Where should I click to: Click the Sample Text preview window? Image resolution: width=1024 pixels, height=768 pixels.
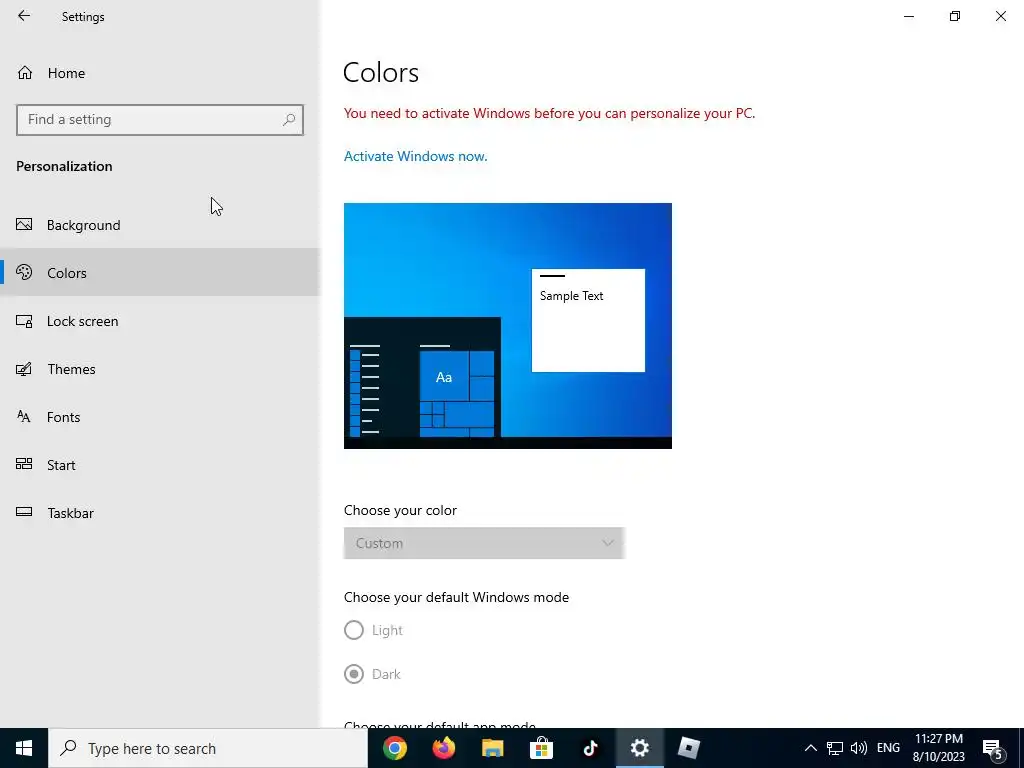(x=588, y=320)
